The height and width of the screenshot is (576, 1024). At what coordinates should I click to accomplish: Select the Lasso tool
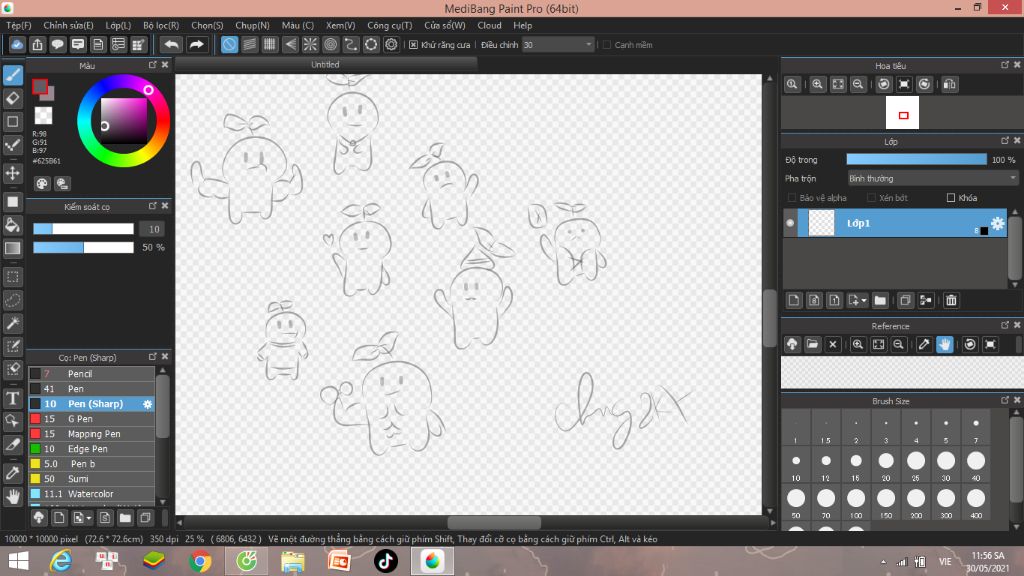tap(13, 300)
